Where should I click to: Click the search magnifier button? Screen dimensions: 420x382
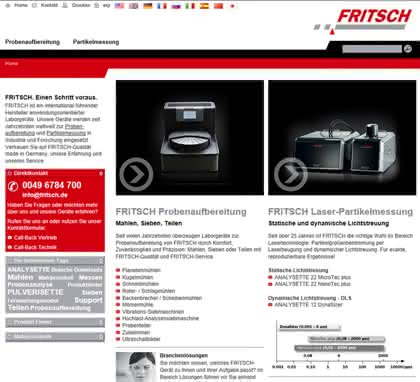[408, 49]
